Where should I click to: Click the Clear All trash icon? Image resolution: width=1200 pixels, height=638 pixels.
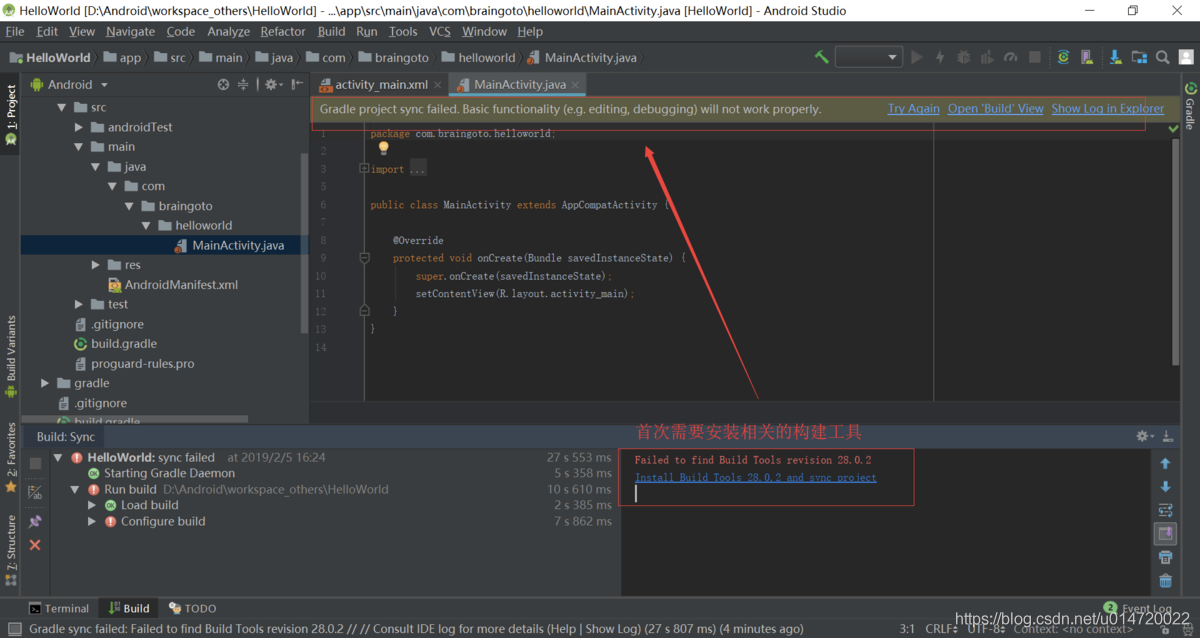click(1165, 581)
